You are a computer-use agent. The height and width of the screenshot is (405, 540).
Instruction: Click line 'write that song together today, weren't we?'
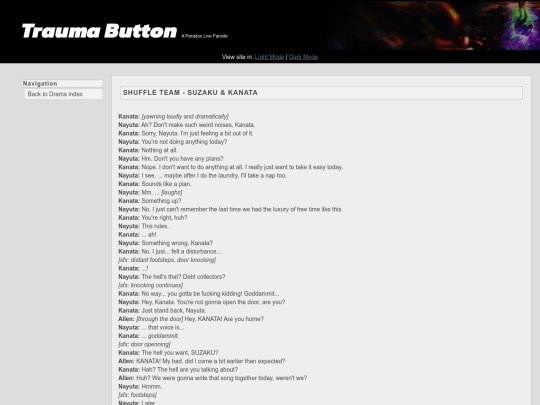tap(251, 378)
